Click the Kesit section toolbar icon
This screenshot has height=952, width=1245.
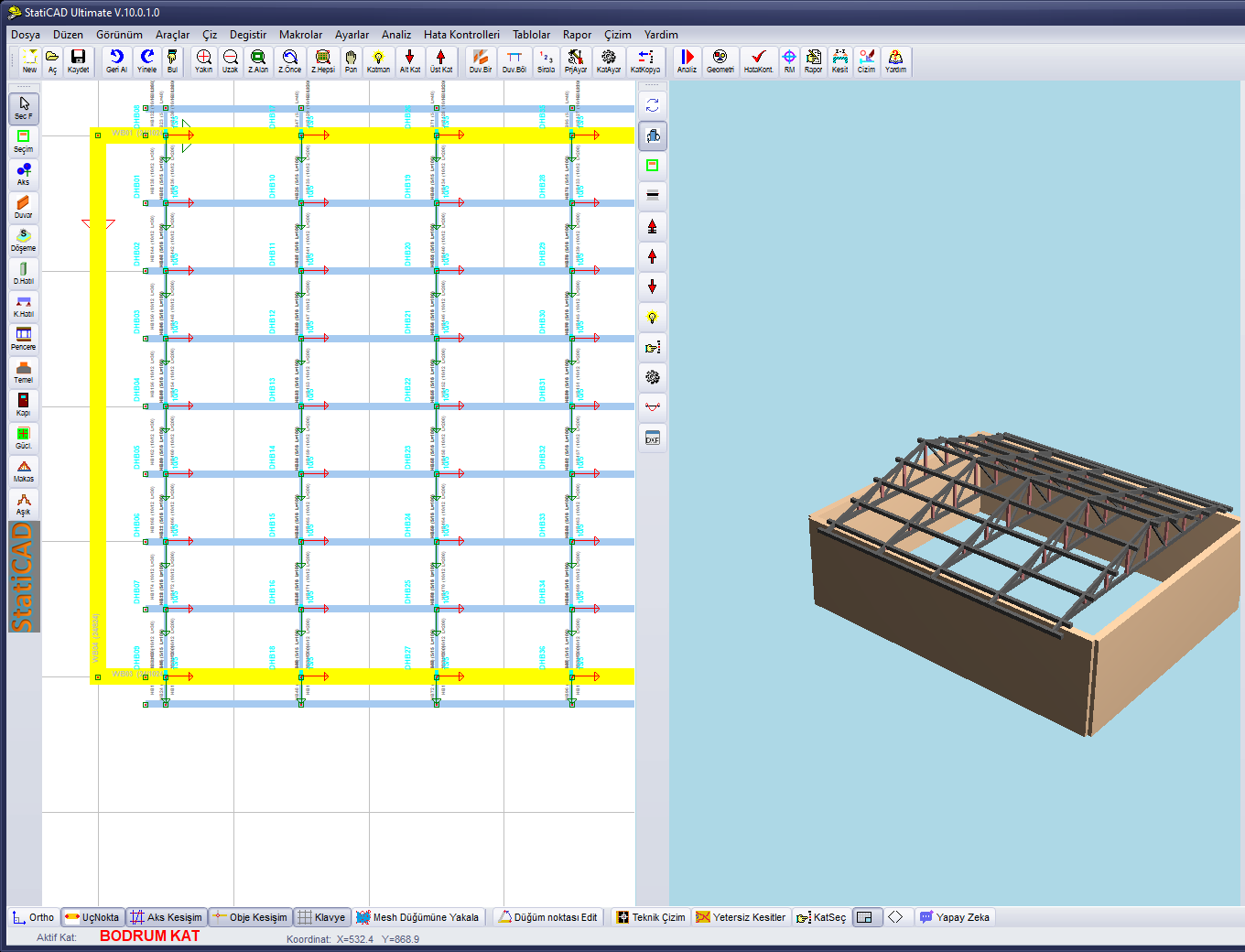coord(839,61)
